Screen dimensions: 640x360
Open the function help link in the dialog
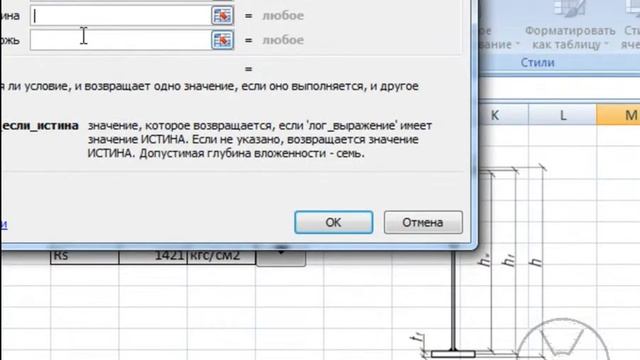[x=4, y=224]
